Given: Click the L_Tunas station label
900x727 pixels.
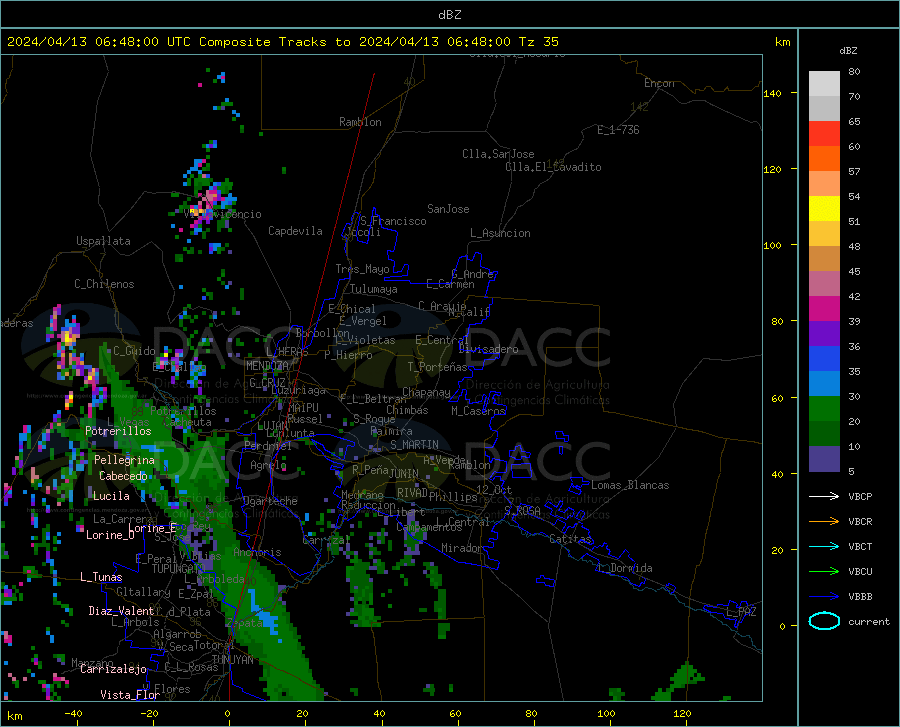Looking at the screenshot, I should pyautogui.click(x=101, y=577).
